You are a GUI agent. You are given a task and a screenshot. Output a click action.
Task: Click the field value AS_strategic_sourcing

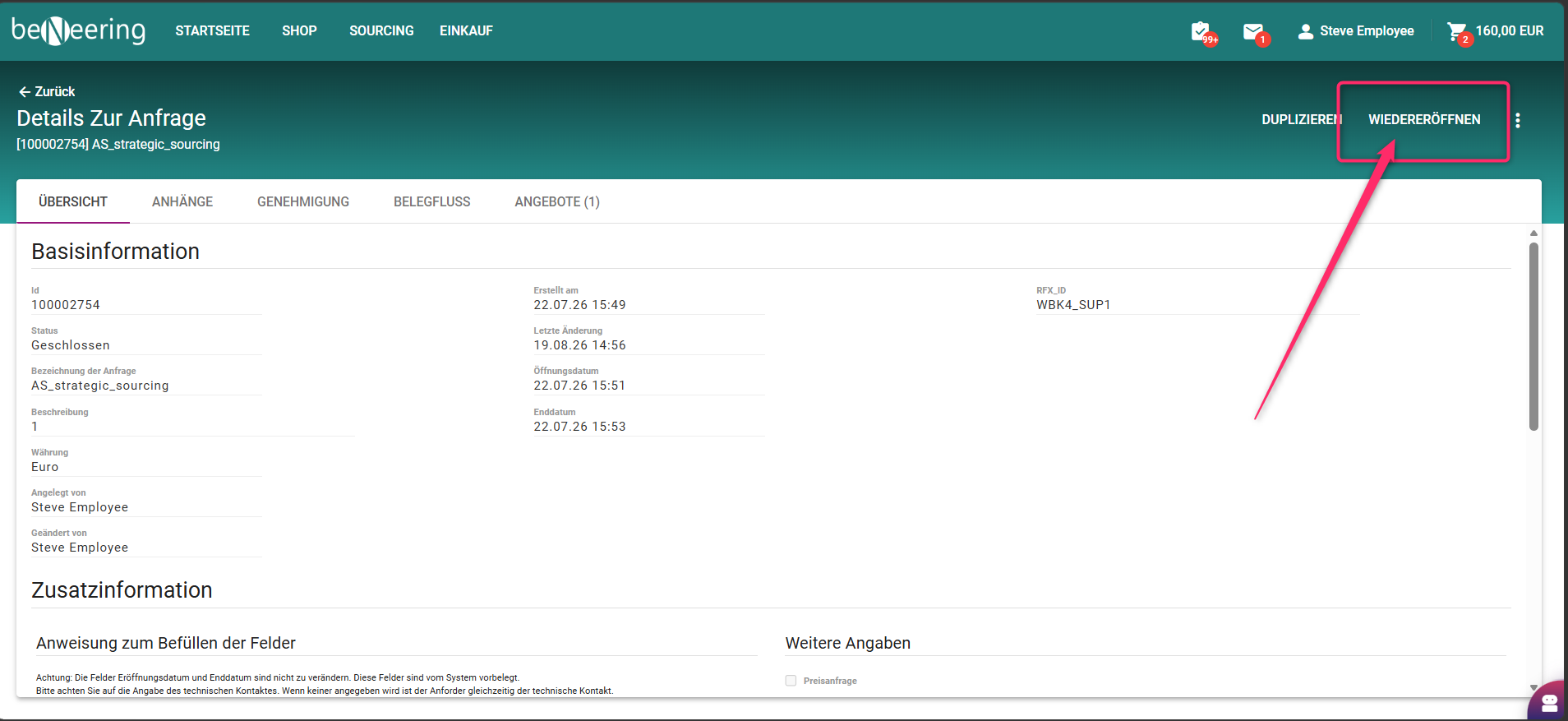pyautogui.click(x=100, y=386)
